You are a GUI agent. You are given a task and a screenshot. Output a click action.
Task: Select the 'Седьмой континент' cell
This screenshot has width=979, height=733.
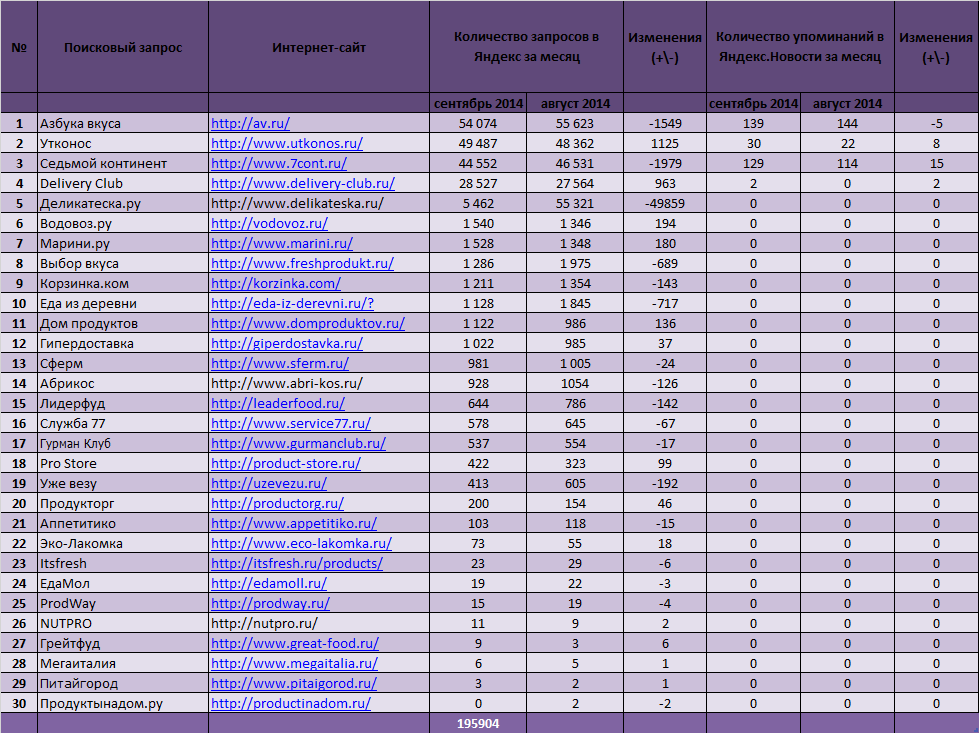pyautogui.click(x=123, y=164)
